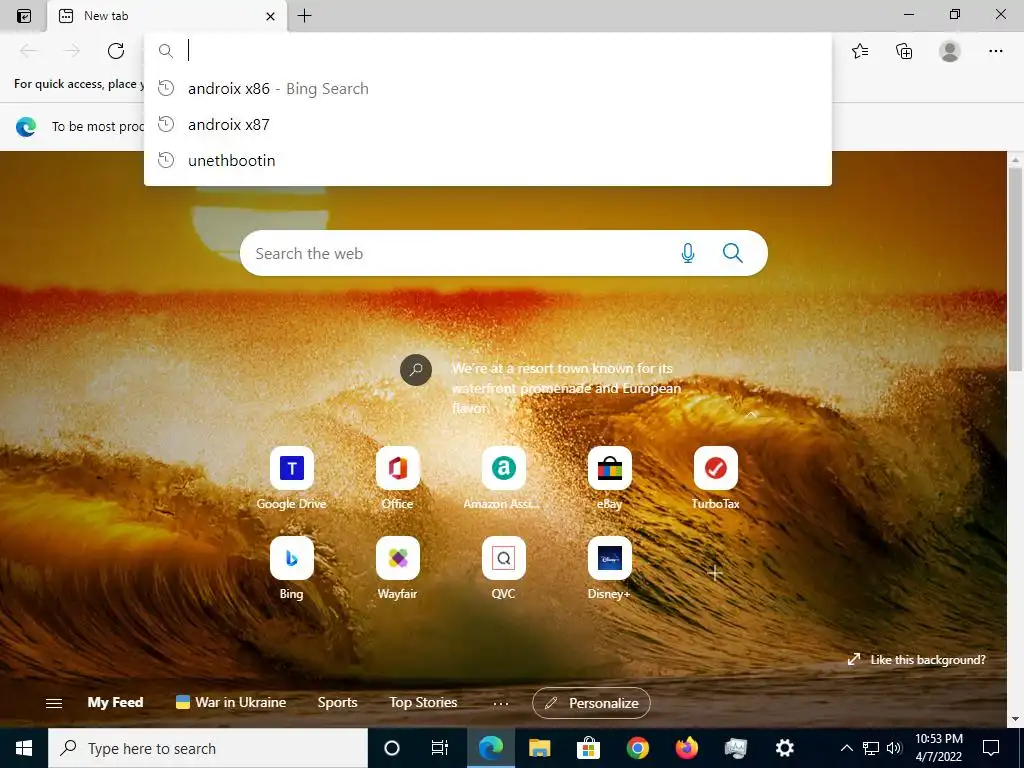Open the feed hamburger menu icon
Image resolution: width=1024 pixels, height=768 pixels.
pos(54,703)
